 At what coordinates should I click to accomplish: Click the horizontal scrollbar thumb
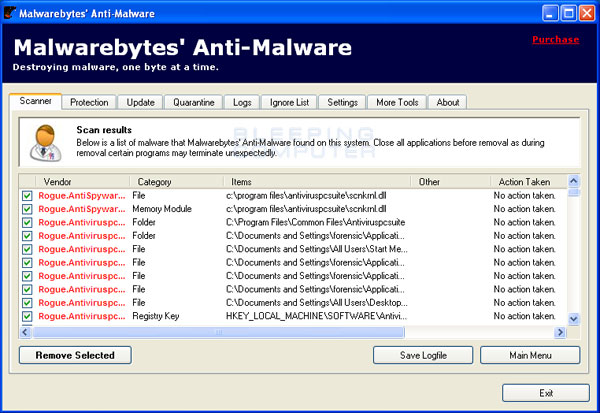pyautogui.click(x=218, y=332)
